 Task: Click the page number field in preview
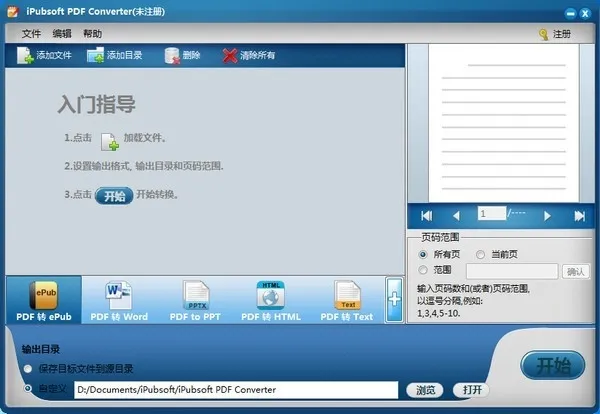(x=492, y=213)
